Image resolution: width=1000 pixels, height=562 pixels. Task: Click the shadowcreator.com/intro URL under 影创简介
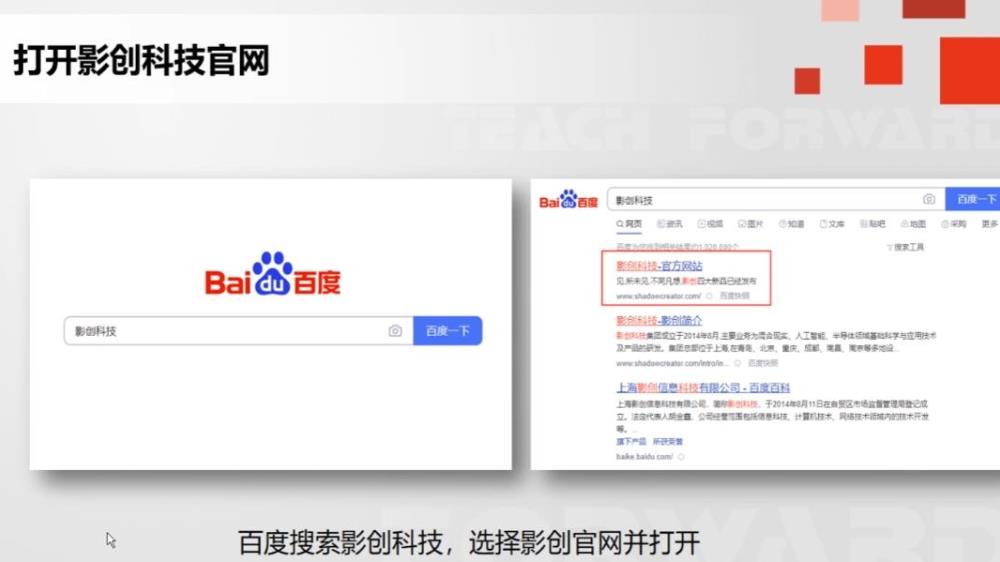coord(672,363)
